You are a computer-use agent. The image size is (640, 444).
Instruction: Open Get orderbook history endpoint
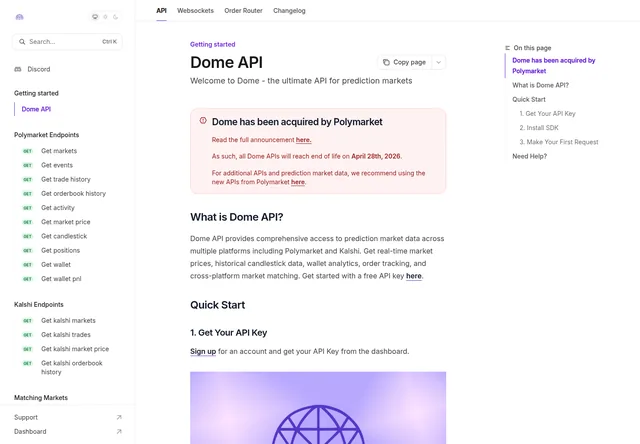tap(73, 193)
